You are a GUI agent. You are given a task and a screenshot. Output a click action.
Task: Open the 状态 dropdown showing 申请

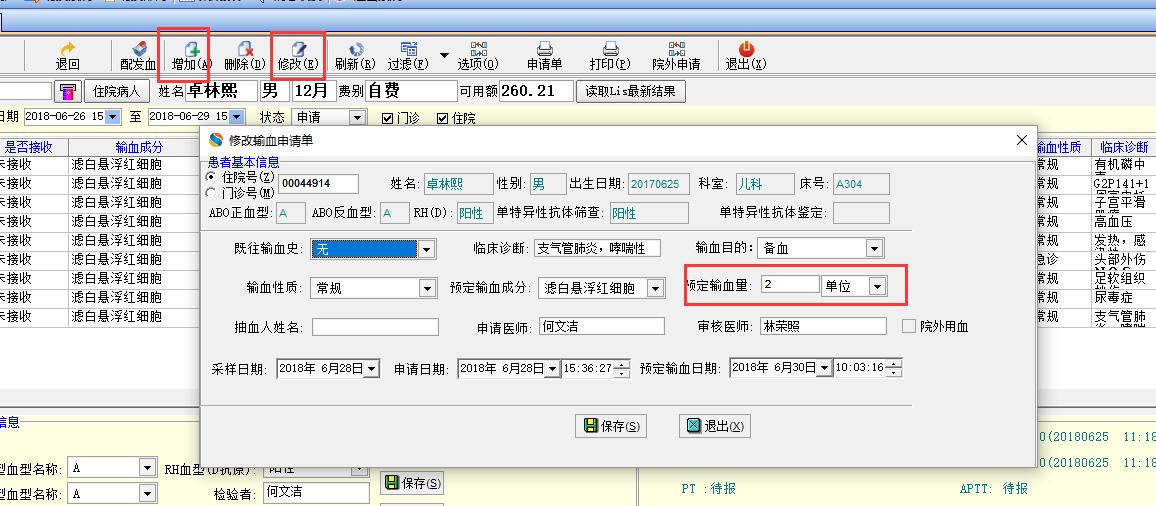click(x=358, y=117)
